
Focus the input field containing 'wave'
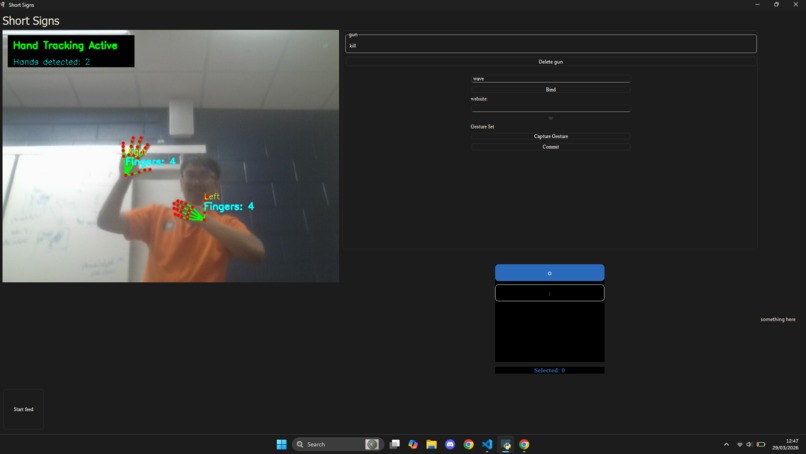551,79
